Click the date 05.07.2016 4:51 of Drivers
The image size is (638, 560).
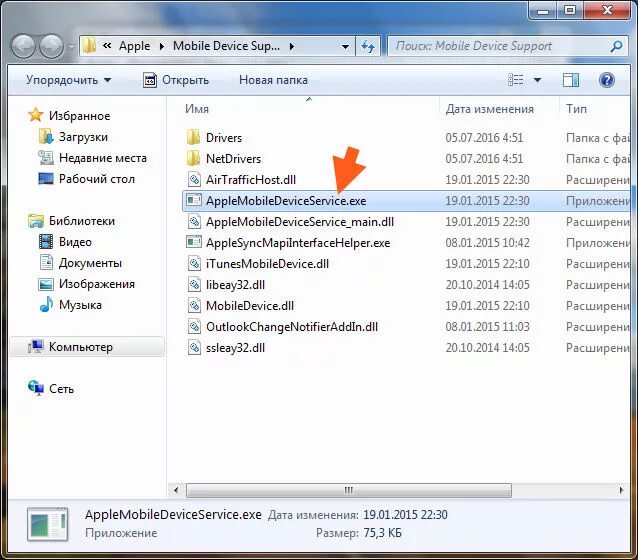(484, 138)
